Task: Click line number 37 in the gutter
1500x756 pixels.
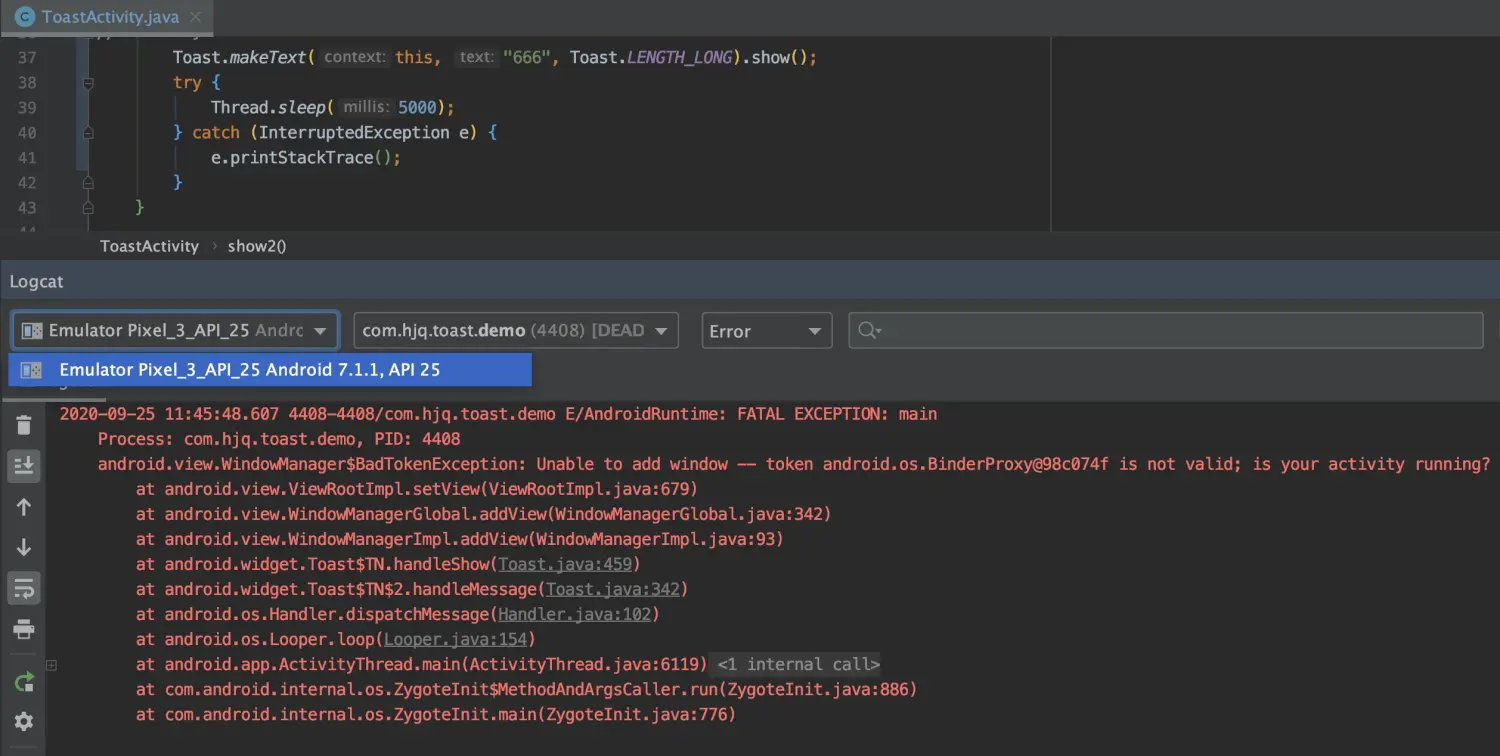Action: tap(27, 58)
